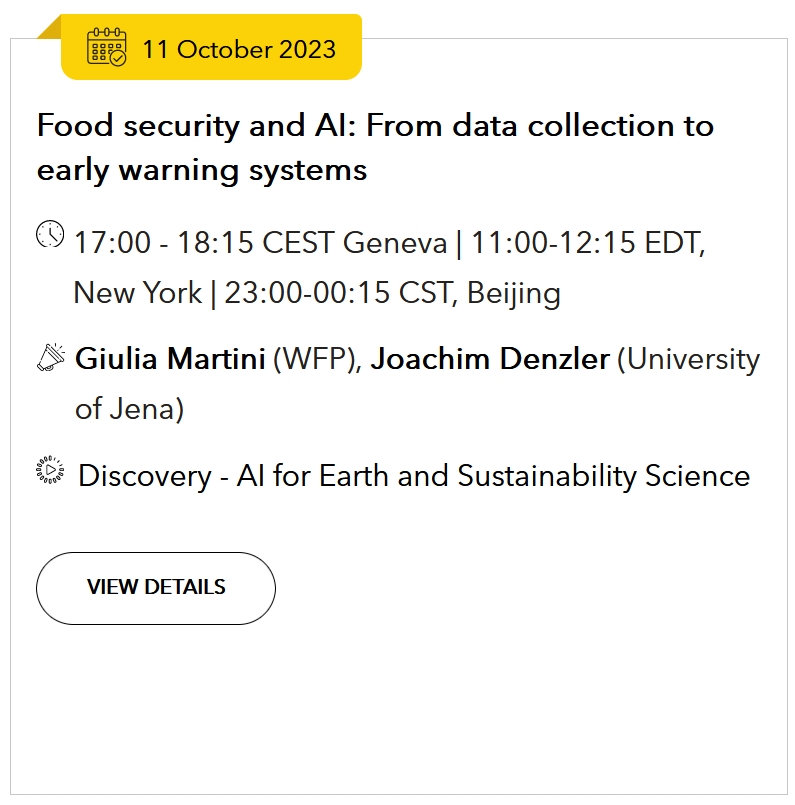Click speaker name Joachim Denzler

click(490, 358)
